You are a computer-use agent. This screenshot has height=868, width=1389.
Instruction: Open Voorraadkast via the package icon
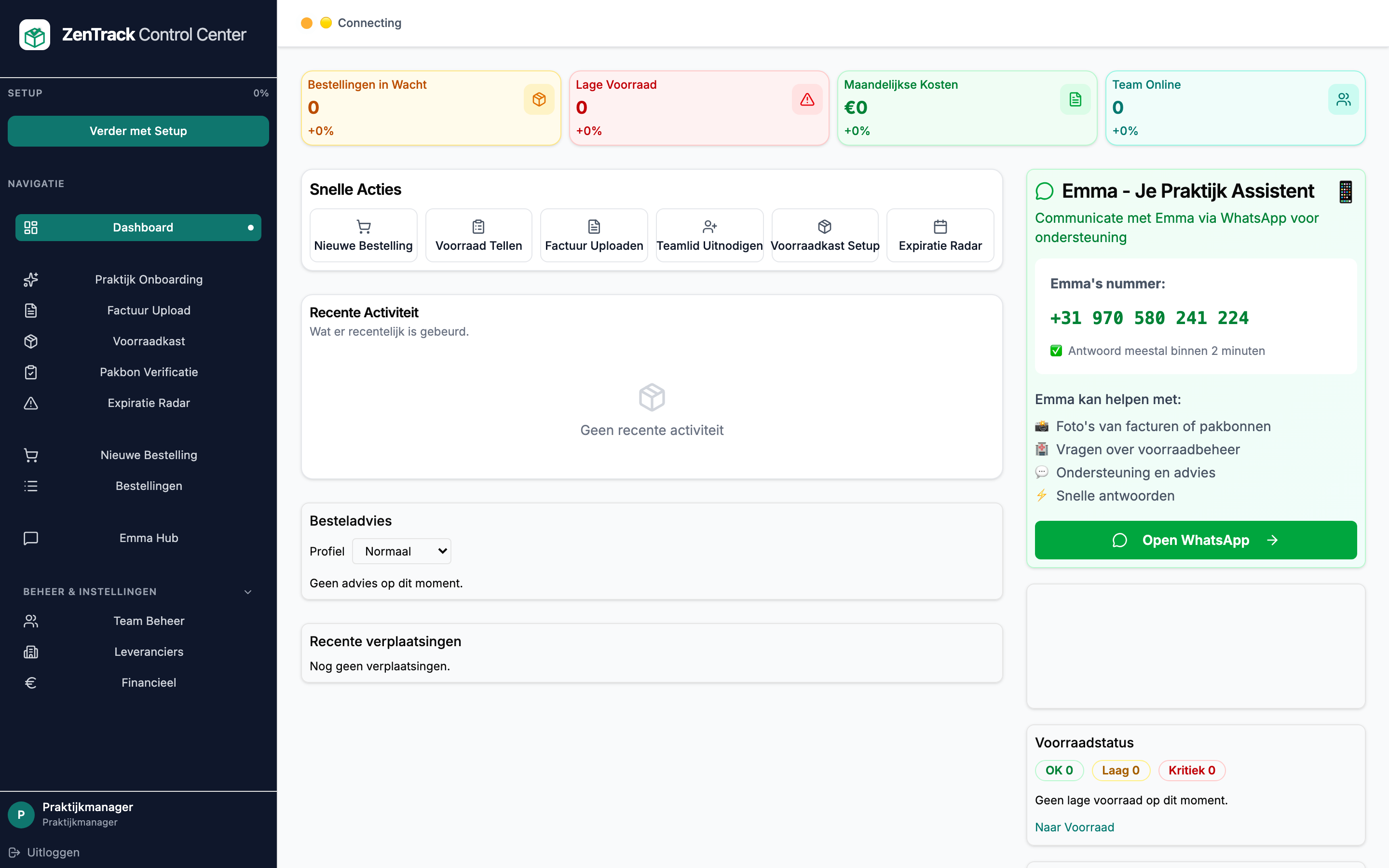point(30,341)
